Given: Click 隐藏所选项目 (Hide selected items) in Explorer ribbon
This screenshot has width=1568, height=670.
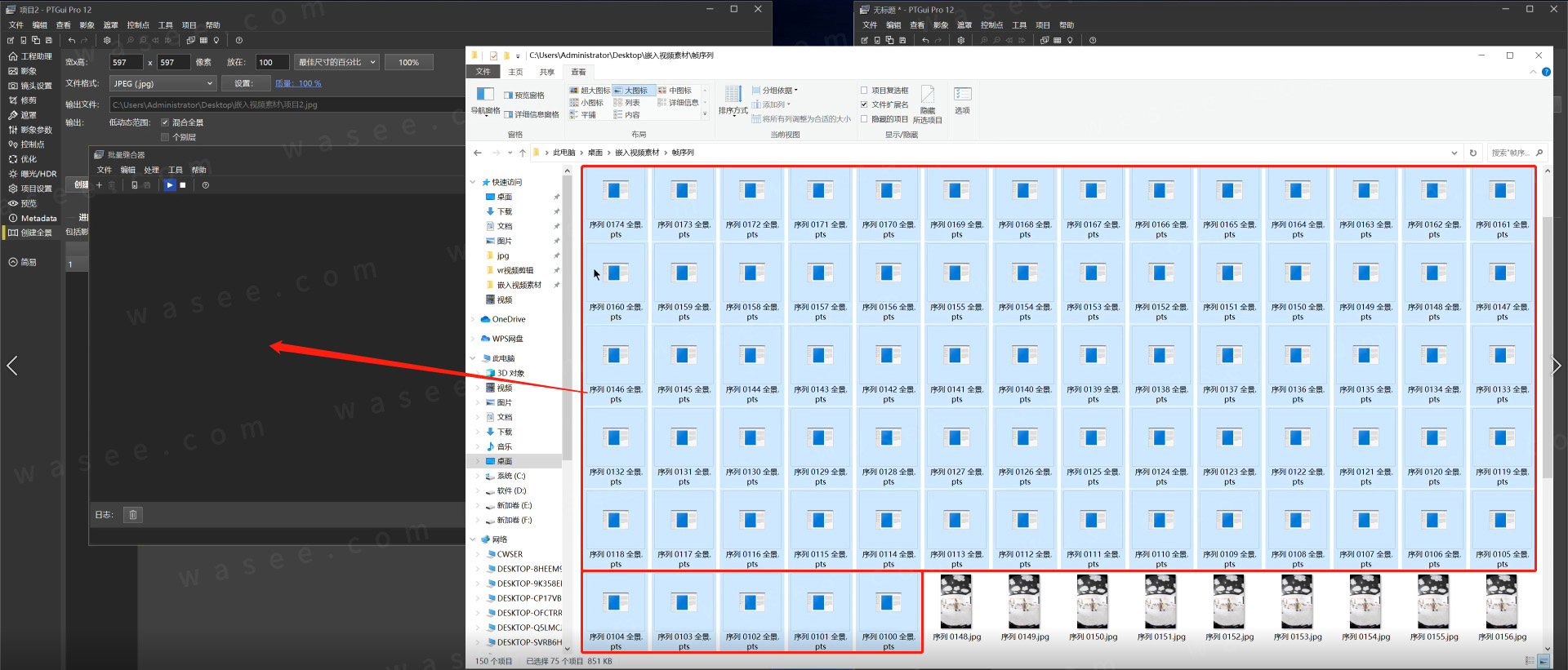Looking at the screenshot, I should (928, 105).
